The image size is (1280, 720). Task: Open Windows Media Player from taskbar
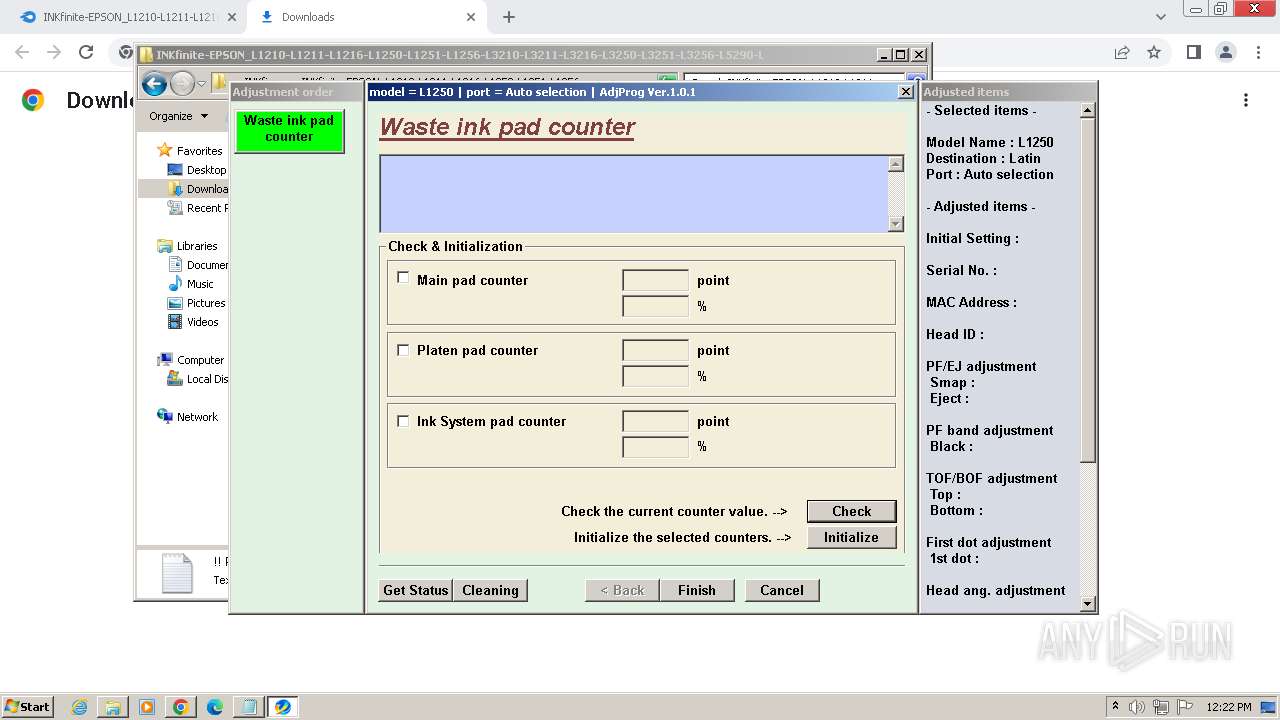(147, 707)
